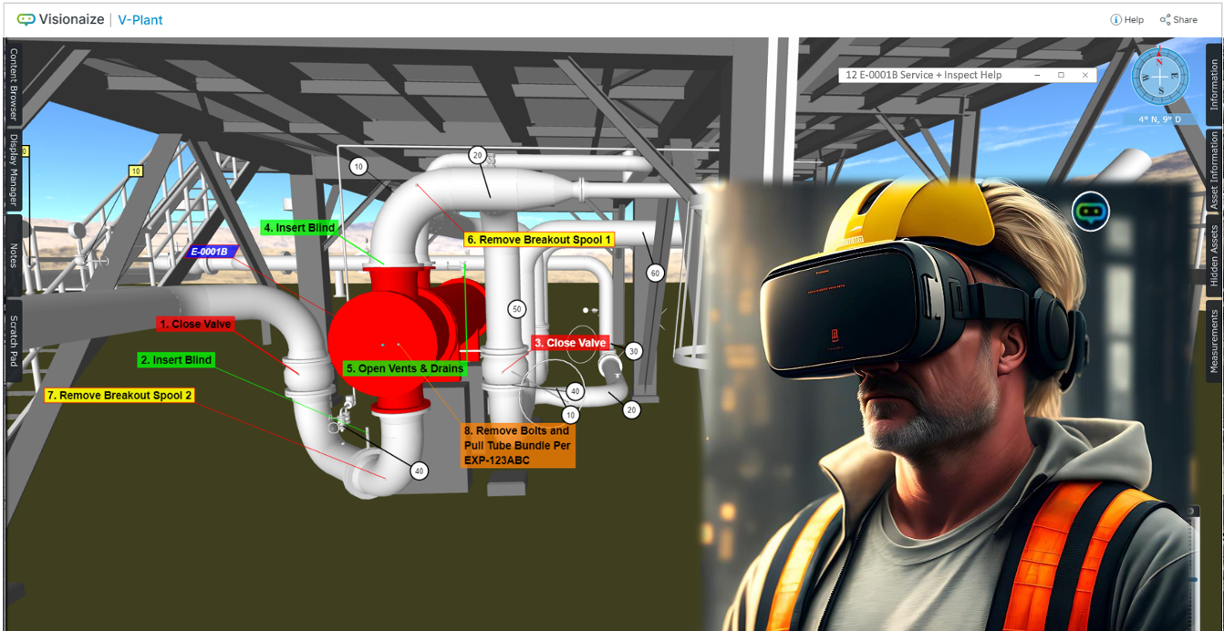Open the Measurements side tab
This screenshot has height=632, width=1224.
[1214, 341]
